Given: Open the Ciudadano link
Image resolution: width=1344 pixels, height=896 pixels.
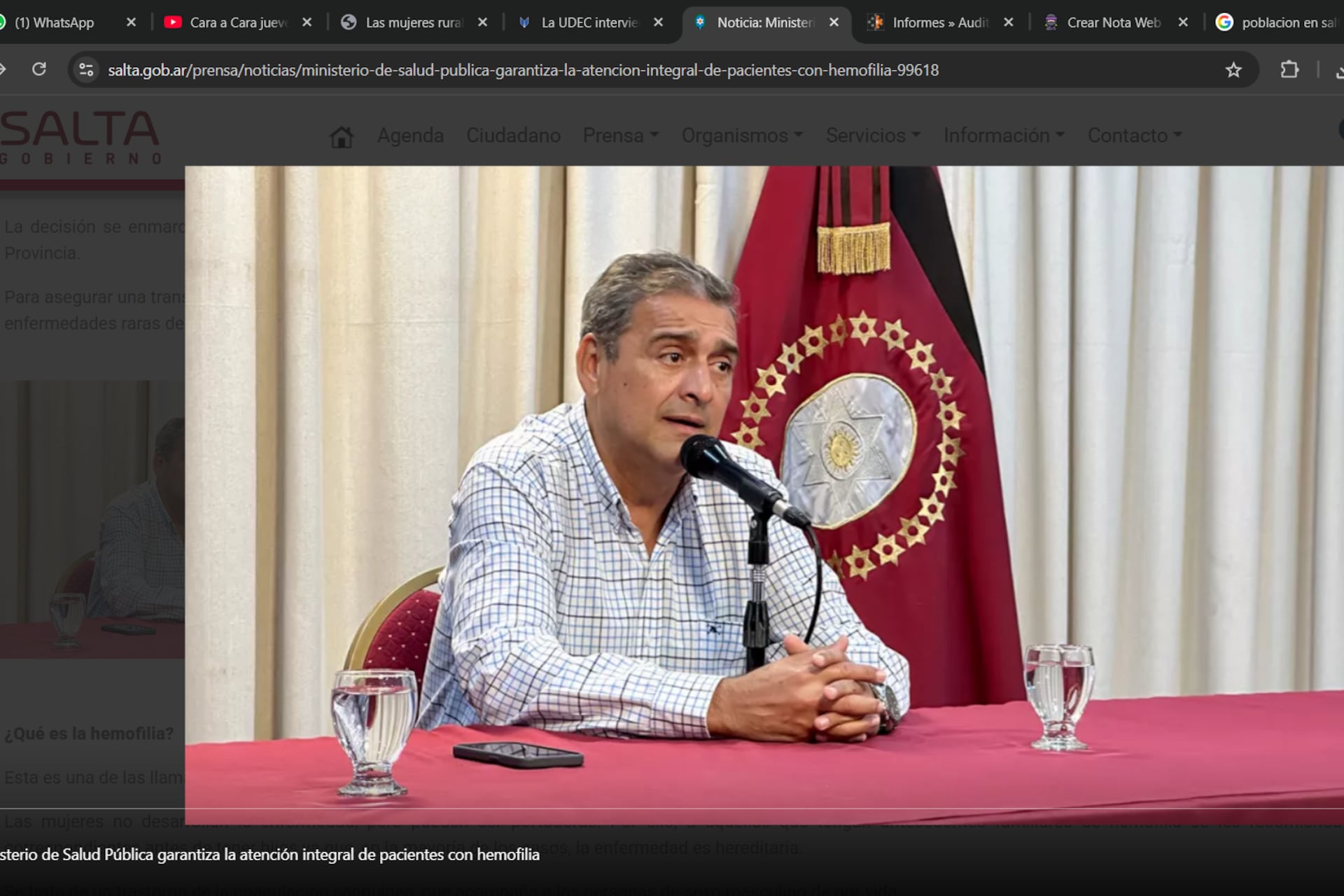Looking at the screenshot, I should point(513,135).
